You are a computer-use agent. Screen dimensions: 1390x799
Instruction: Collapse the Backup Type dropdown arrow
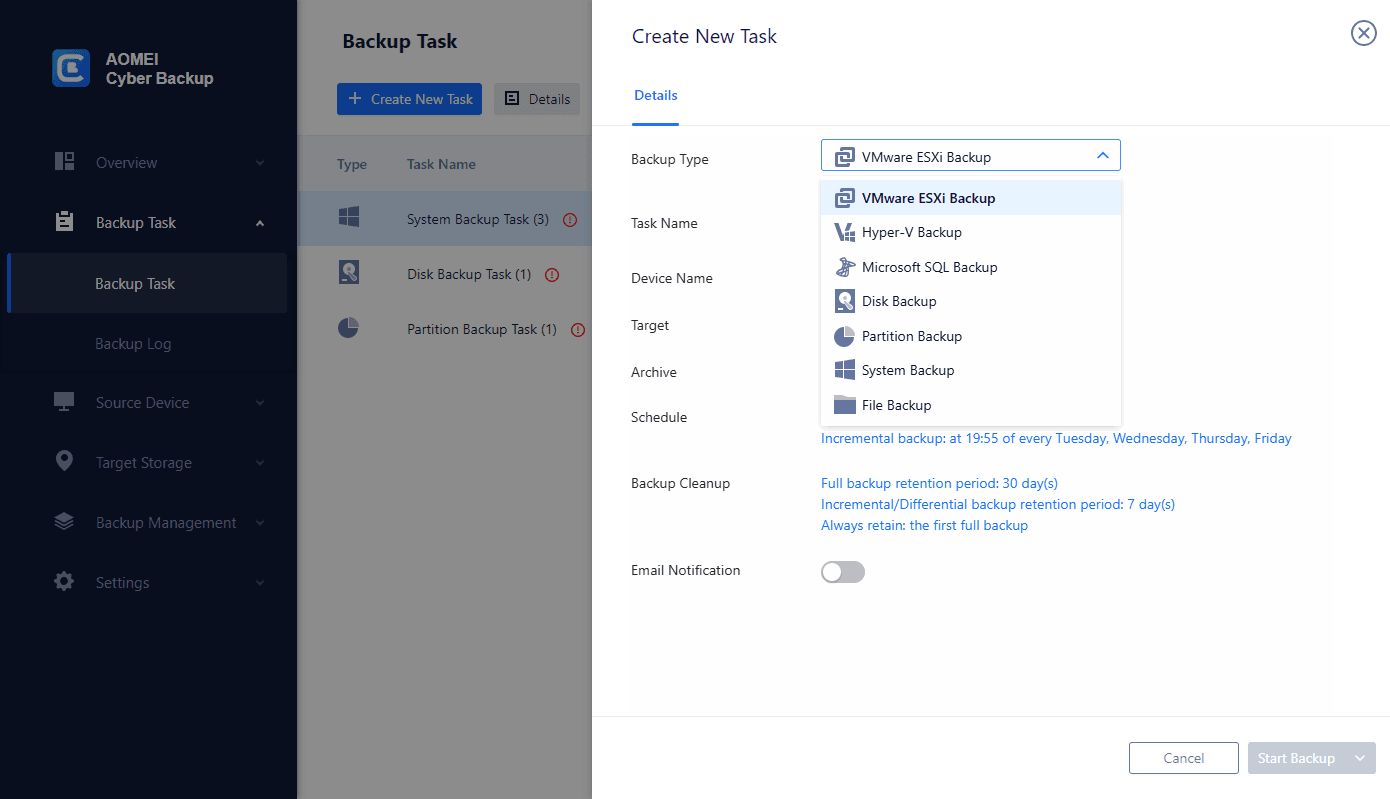pyautogui.click(x=1102, y=156)
